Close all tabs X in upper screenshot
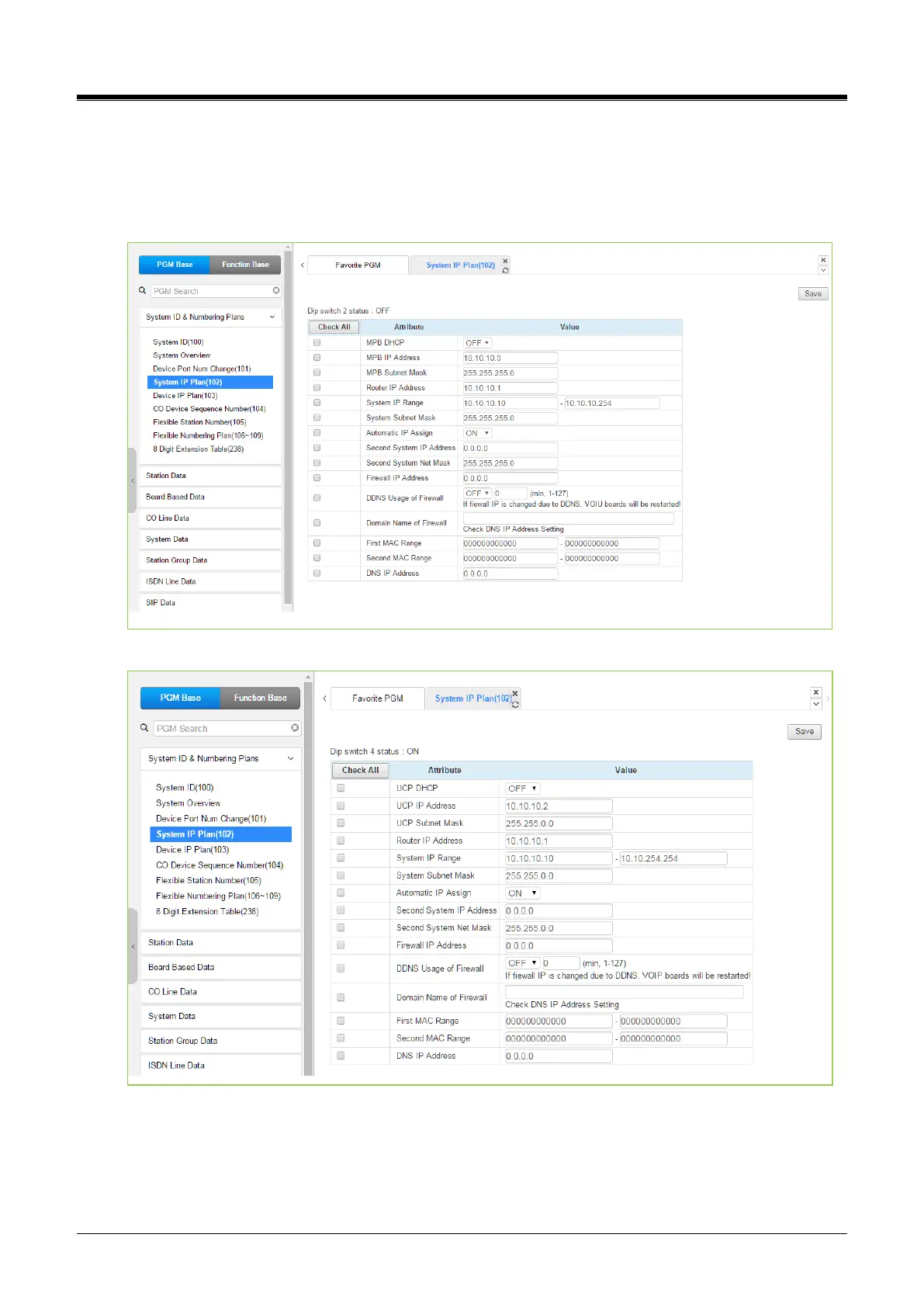The width and height of the screenshot is (924, 1307). coord(823,260)
